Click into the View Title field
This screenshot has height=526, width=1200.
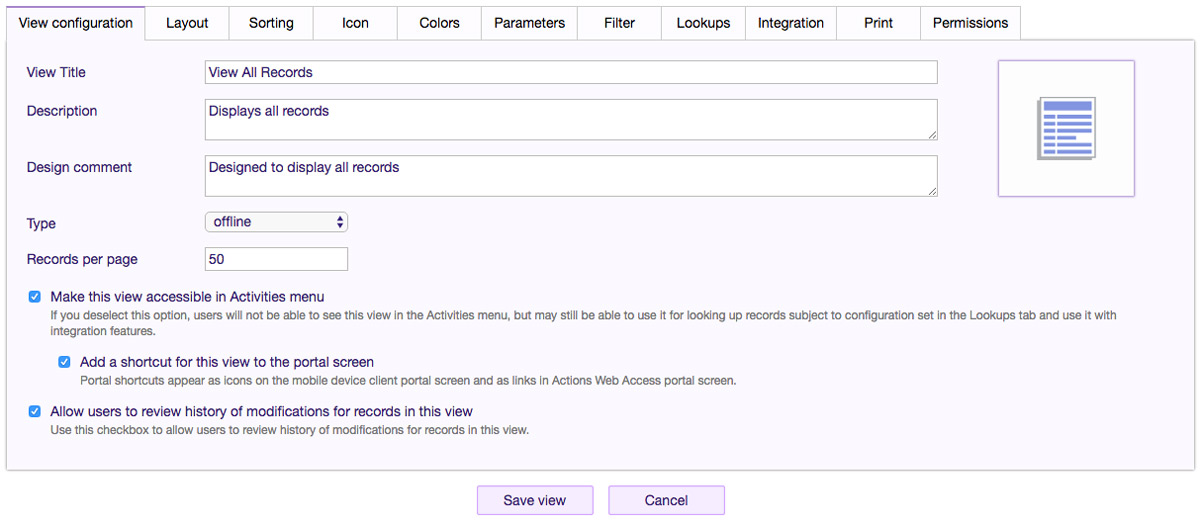570,72
